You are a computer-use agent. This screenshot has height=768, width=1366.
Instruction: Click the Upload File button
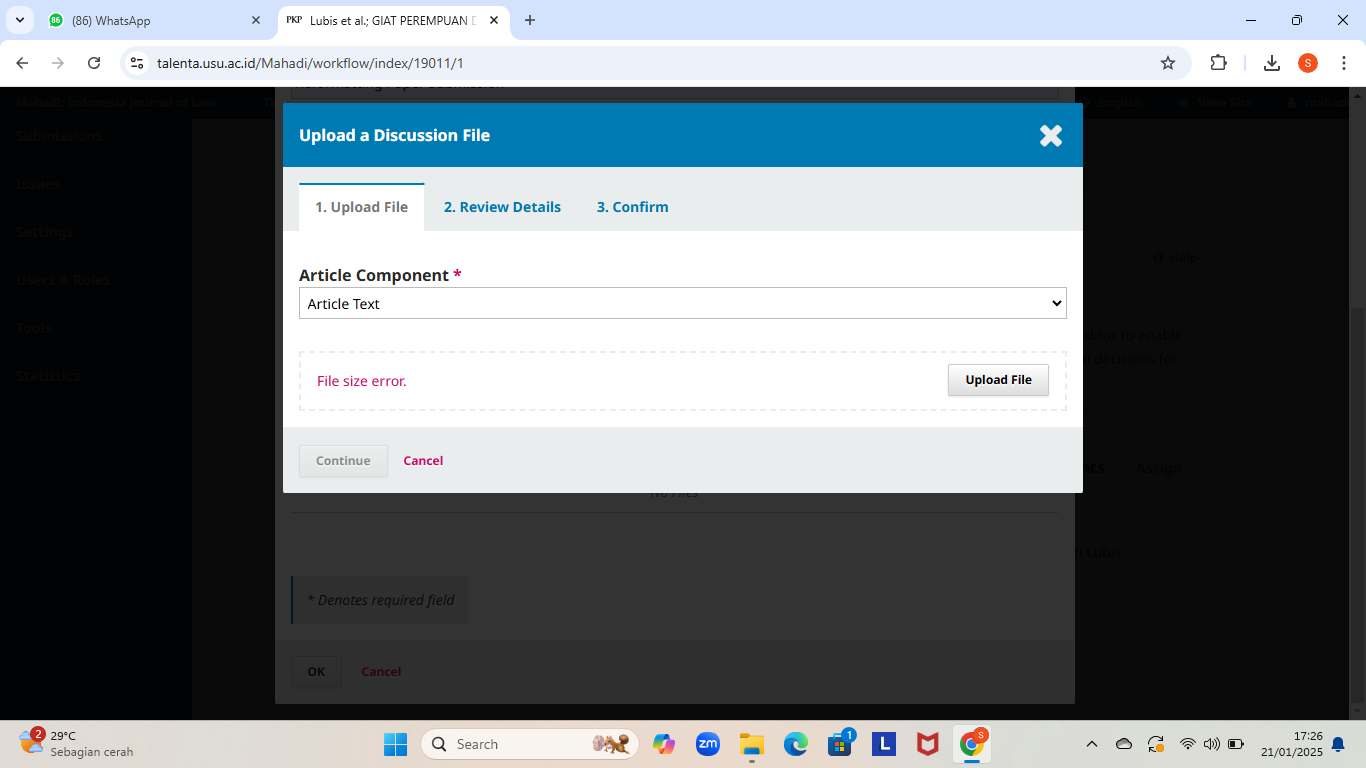click(x=998, y=380)
